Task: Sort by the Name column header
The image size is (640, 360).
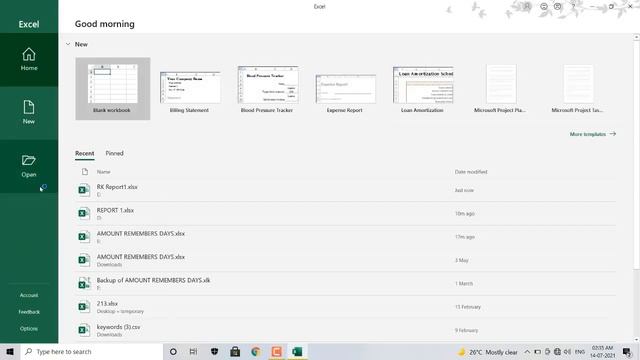Action: pyautogui.click(x=104, y=172)
